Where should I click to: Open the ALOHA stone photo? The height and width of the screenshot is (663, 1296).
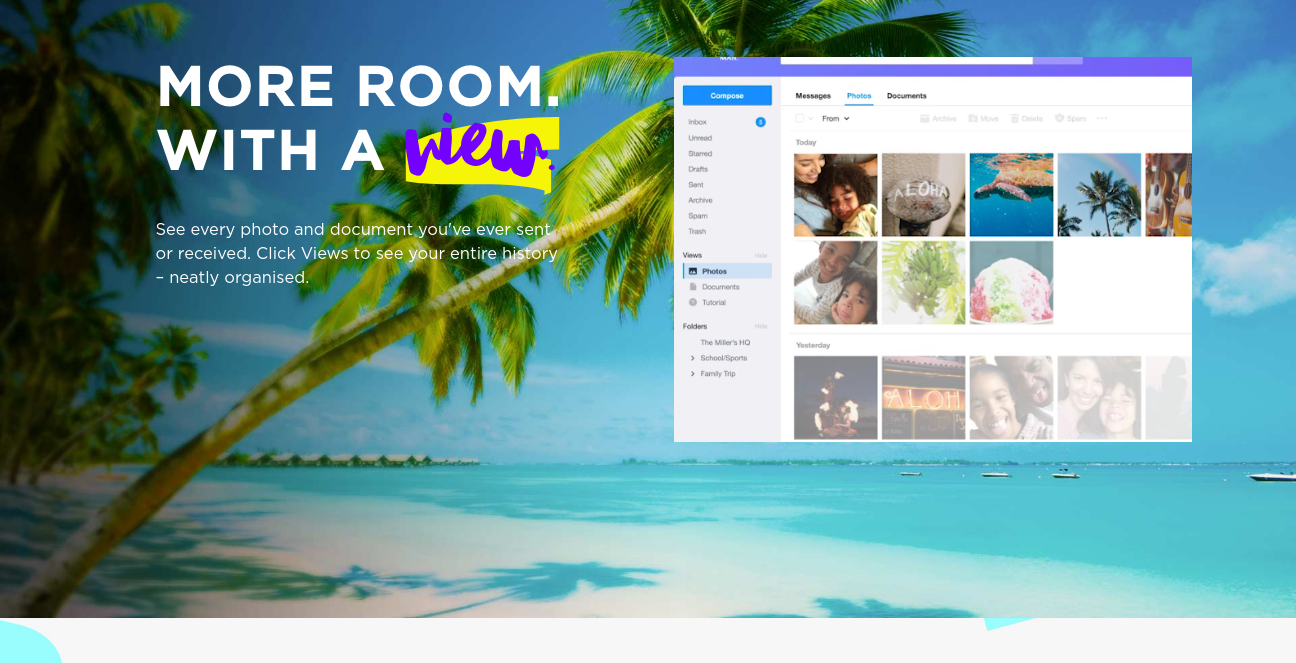pos(924,195)
